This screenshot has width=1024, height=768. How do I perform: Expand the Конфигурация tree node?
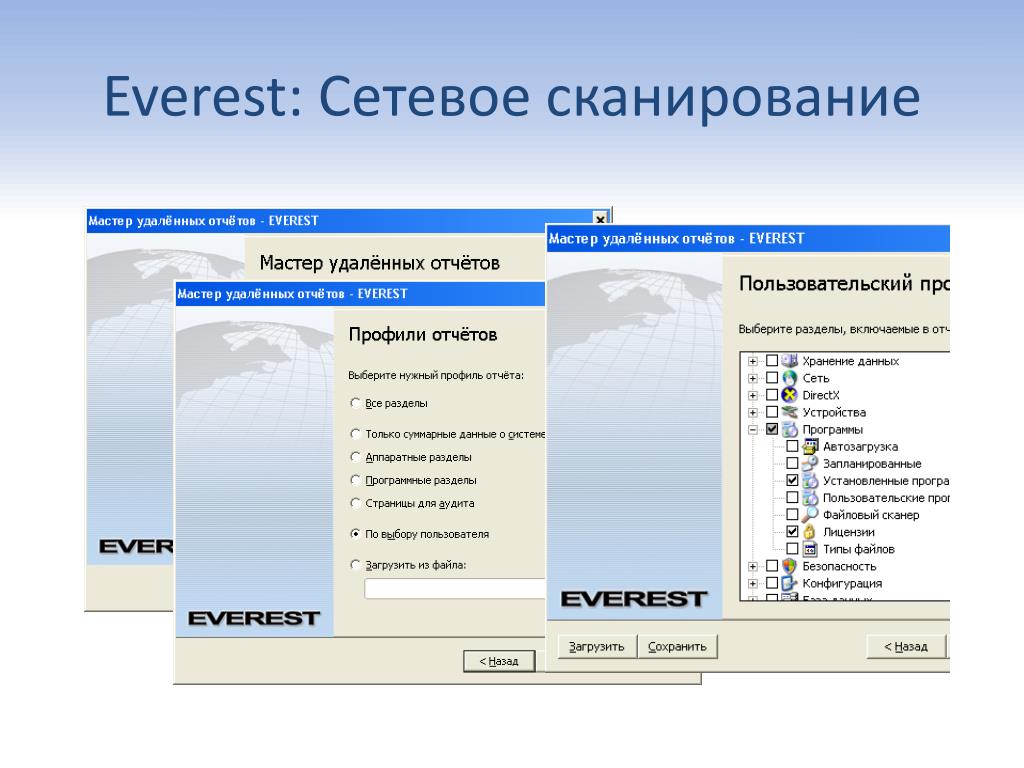tap(753, 584)
